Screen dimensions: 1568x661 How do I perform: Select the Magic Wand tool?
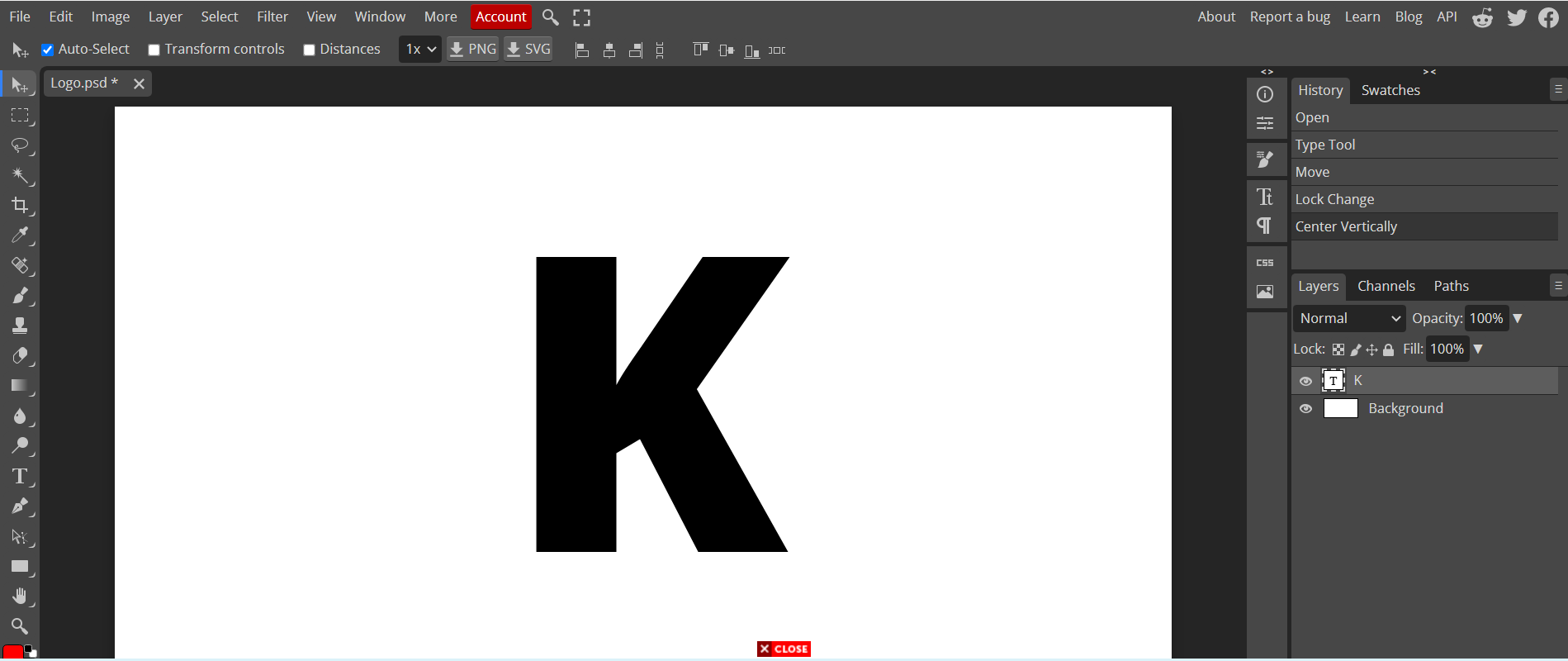(20, 175)
